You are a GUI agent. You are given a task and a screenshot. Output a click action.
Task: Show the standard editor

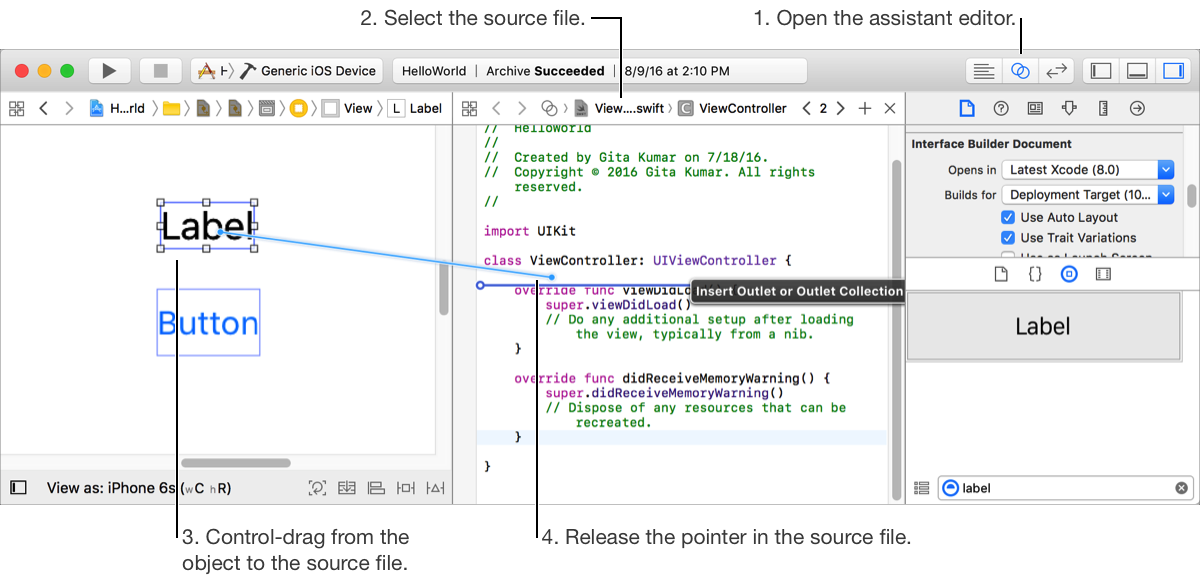pos(984,71)
